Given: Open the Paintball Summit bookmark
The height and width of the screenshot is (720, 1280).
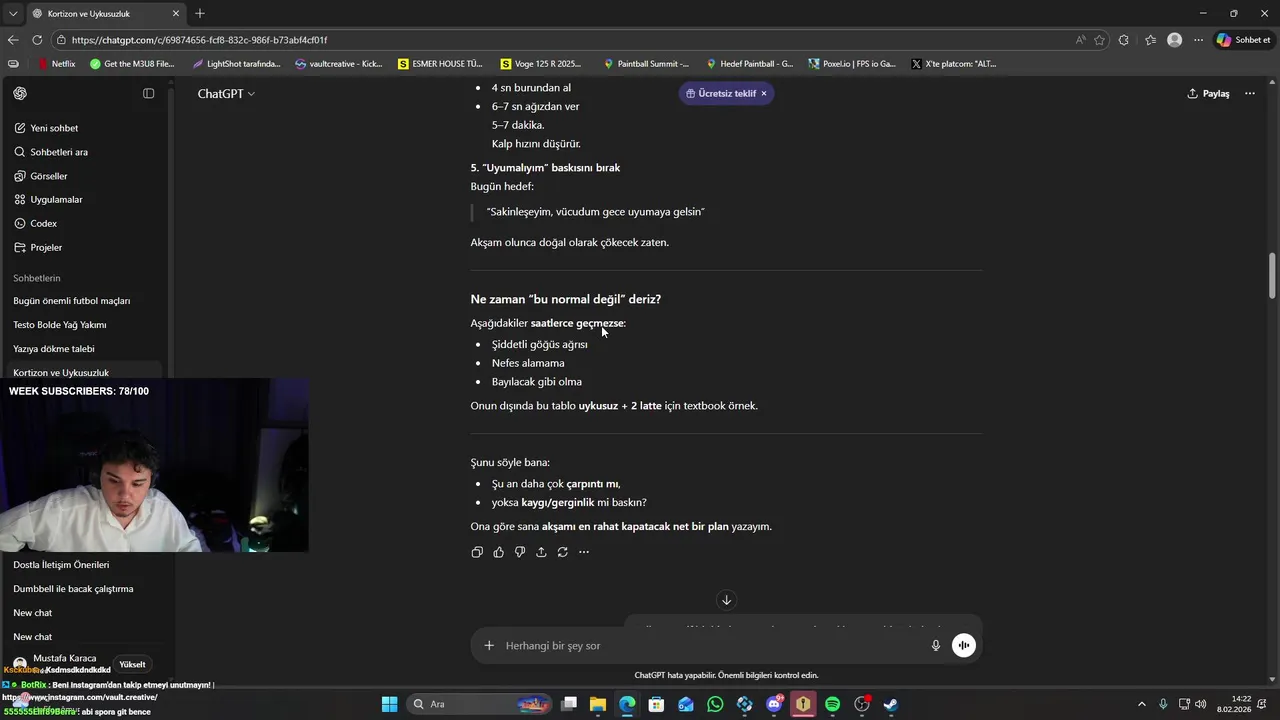Looking at the screenshot, I should pos(646,64).
